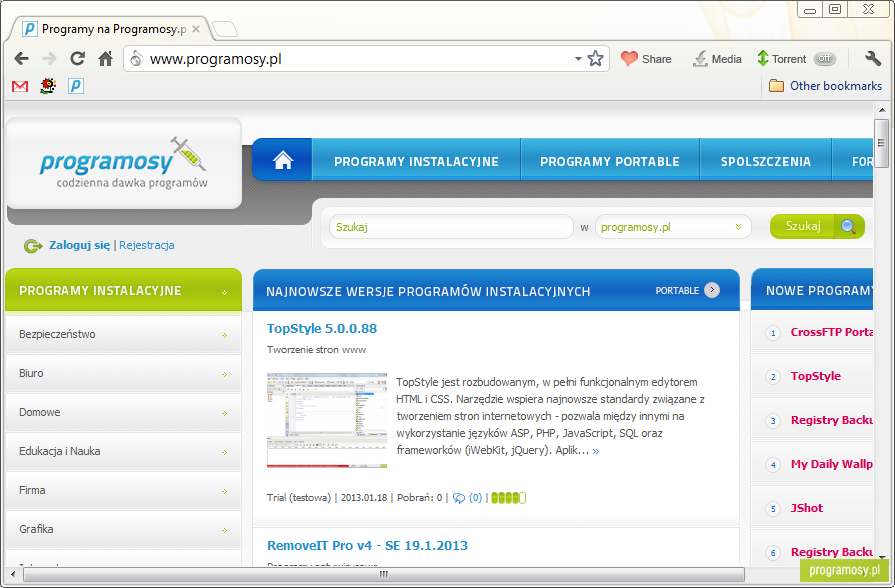
Task: Close the Programy na Programosy tab
Action: pos(196,29)
